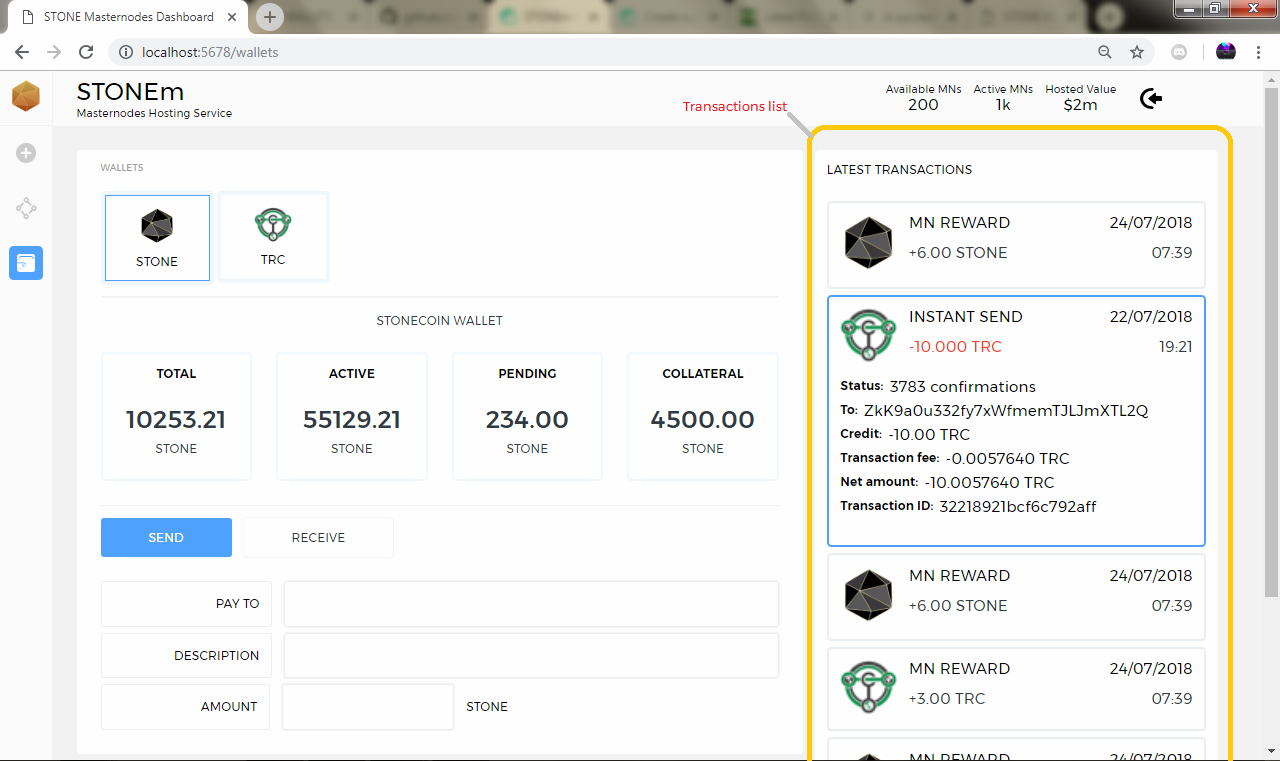The height and width of the screenshot is (761, 1280).
Task: Click the COLLATERAL 4500.00 STONE card
Action: [x=703, y=416]
